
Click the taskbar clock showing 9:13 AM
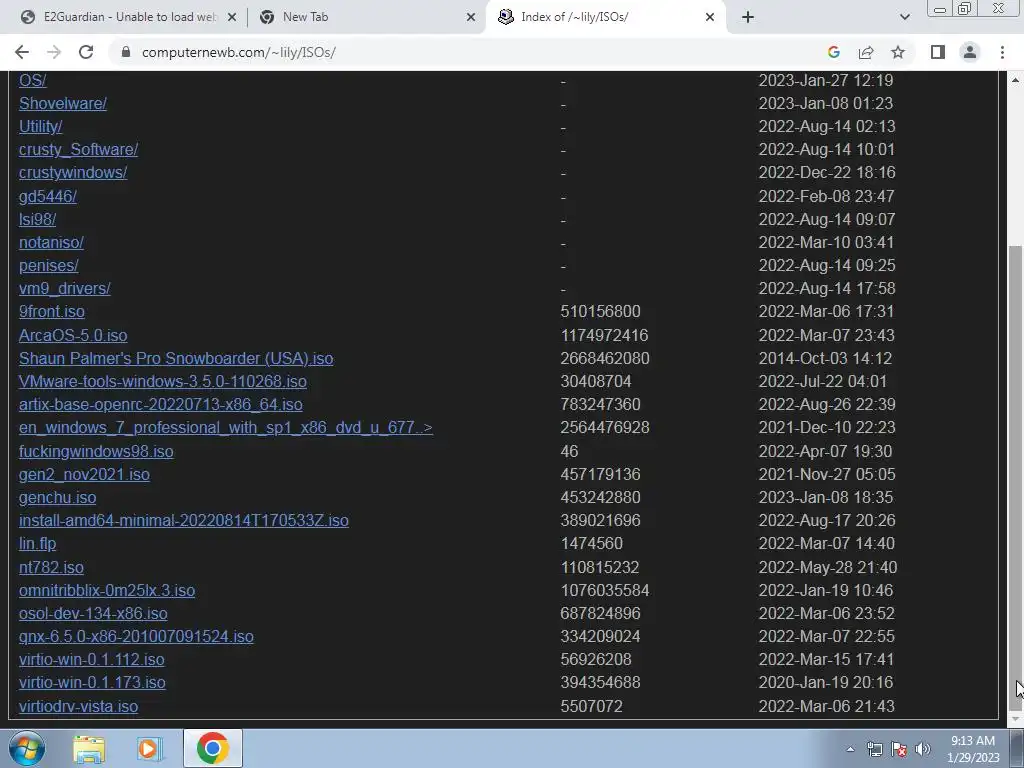point(973,749)
